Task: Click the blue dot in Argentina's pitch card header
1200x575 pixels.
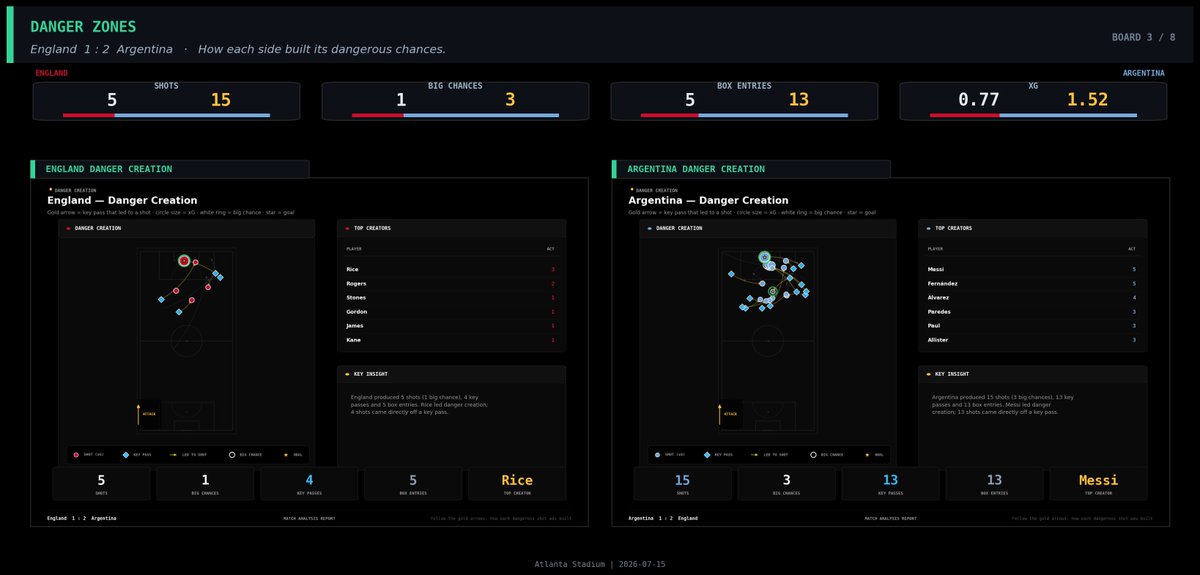Action: pos(649,228)
